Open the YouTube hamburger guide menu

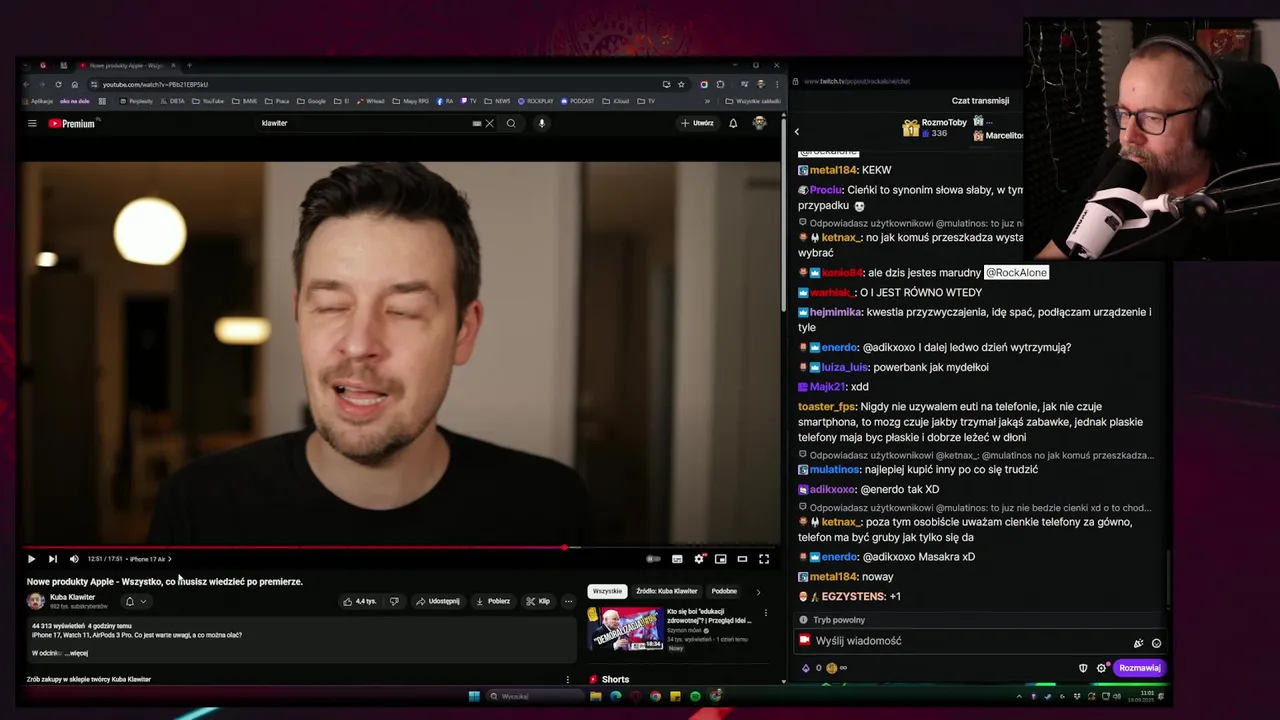(32, 123)
